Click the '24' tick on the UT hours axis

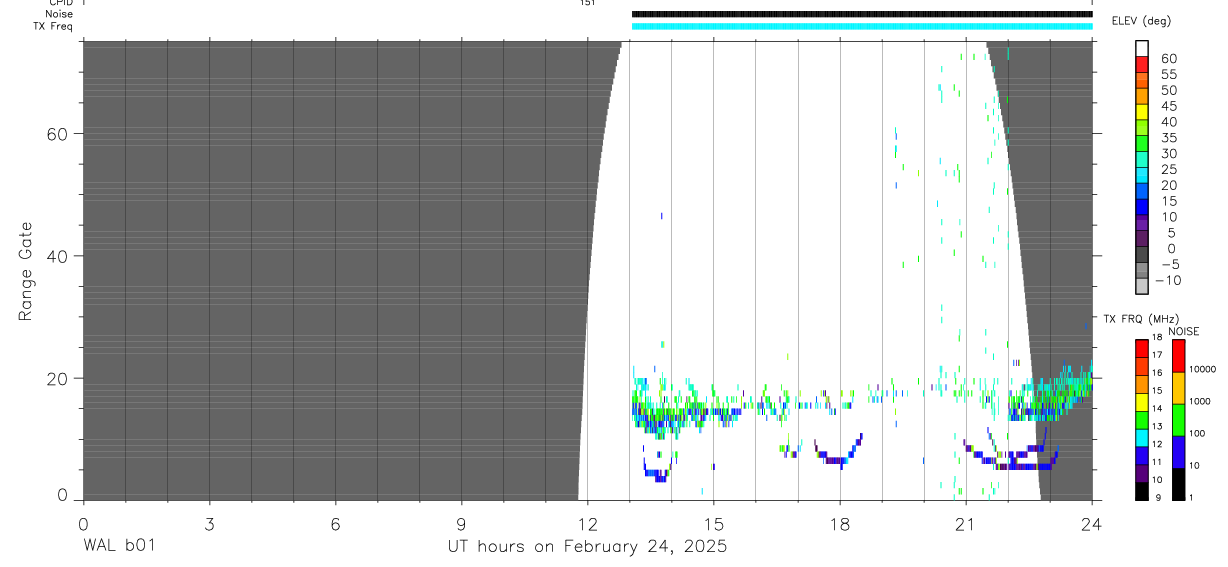point(1092,523)
